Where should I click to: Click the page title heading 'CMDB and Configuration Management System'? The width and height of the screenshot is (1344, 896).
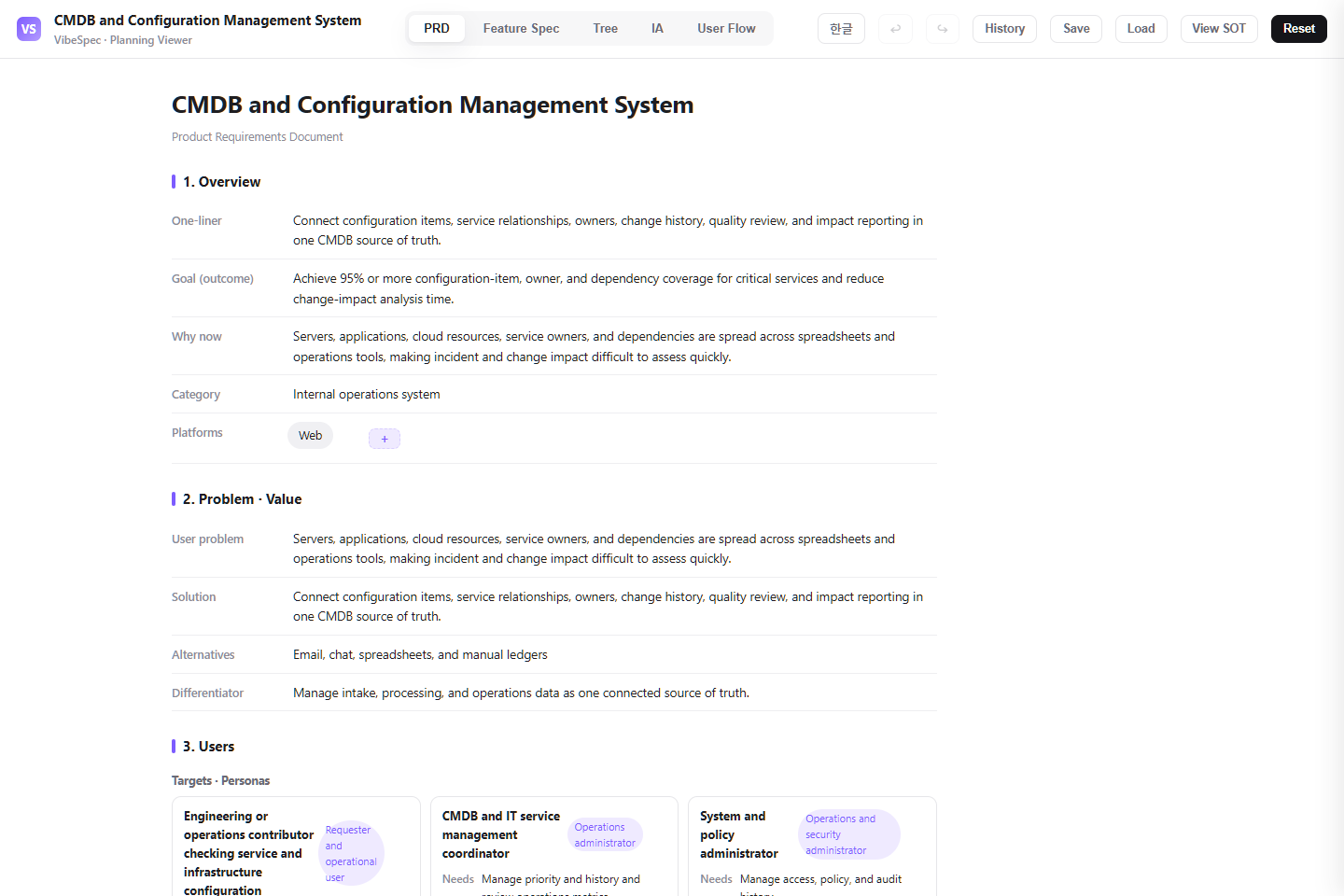point(432,105)
